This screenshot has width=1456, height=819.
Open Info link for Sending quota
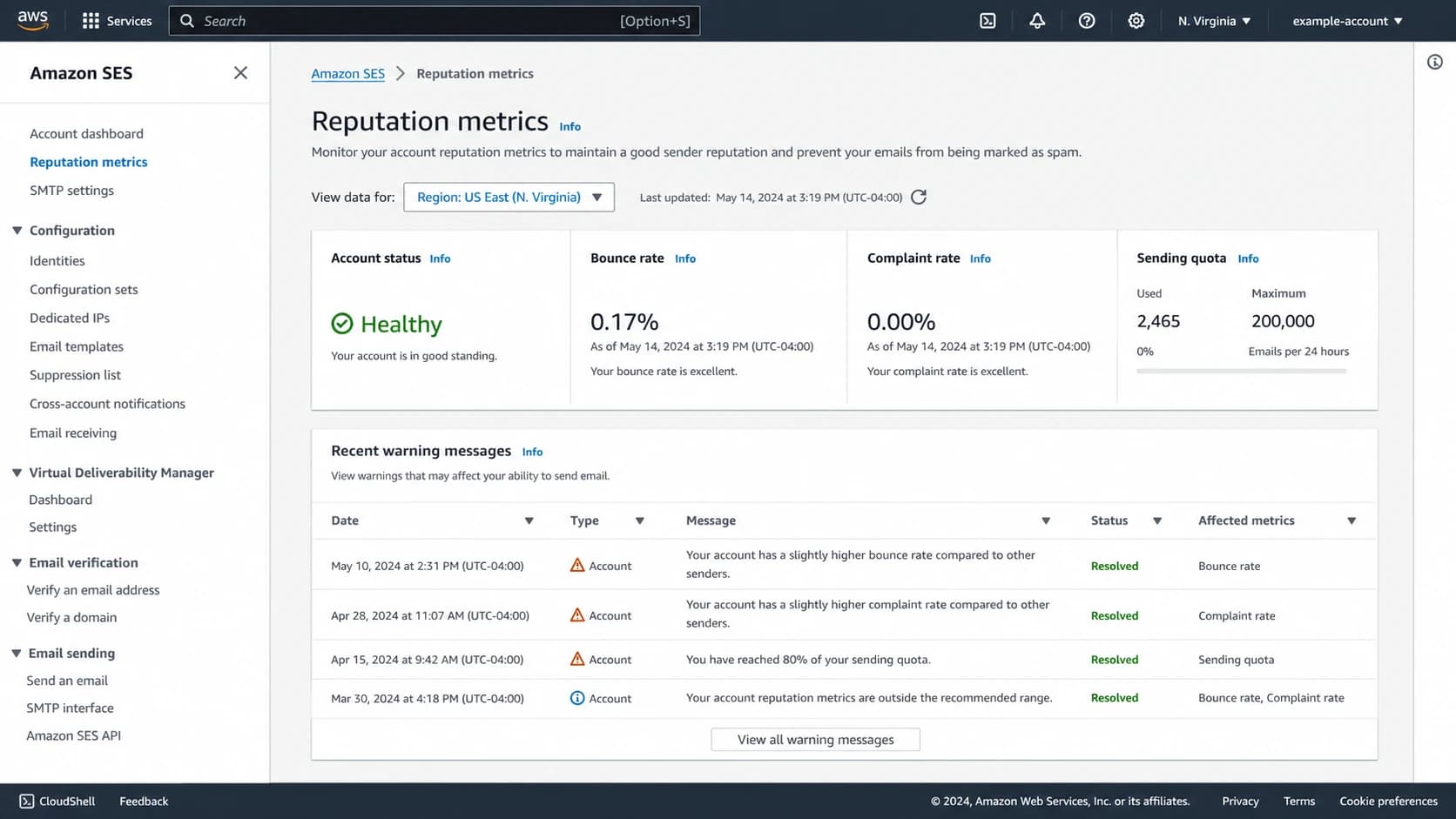1248,258
